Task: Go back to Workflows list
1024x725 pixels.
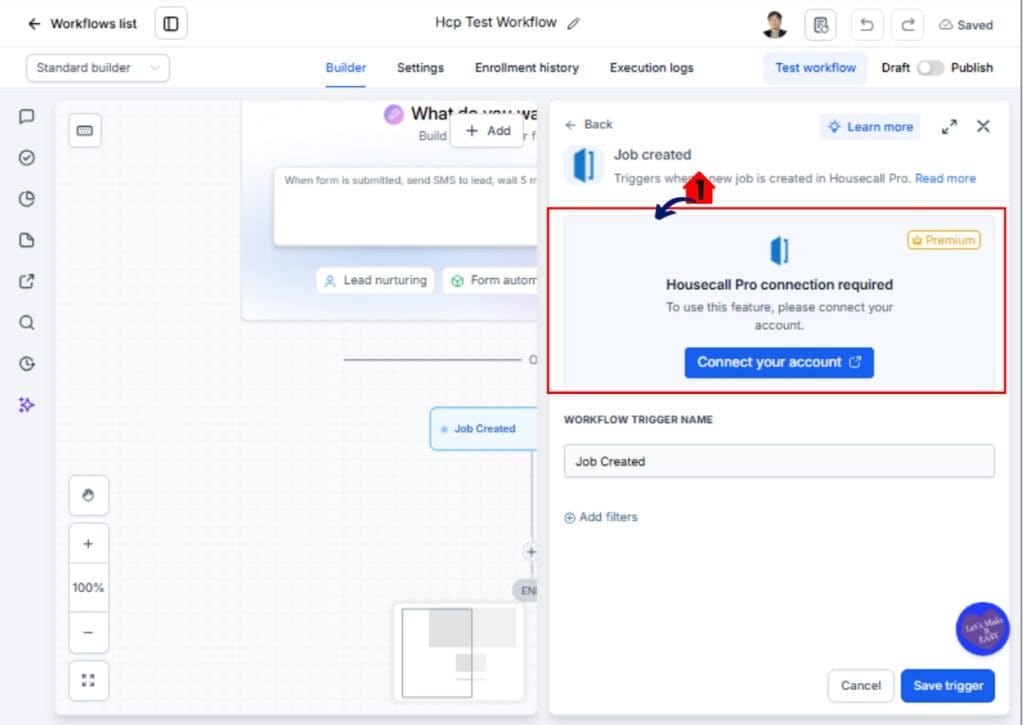Action: (82, 24)
